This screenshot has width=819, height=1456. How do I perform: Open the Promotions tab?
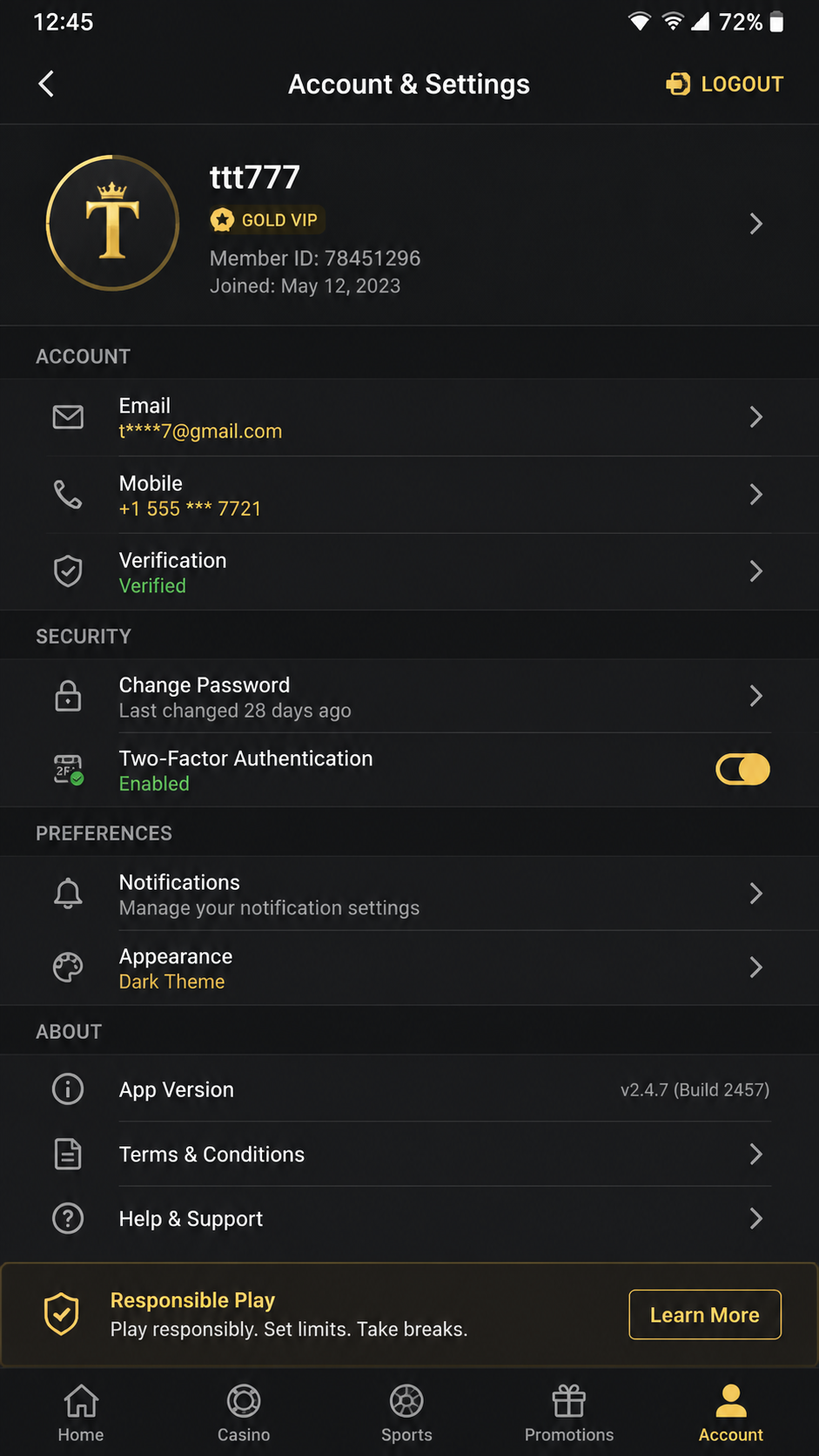569,1413
